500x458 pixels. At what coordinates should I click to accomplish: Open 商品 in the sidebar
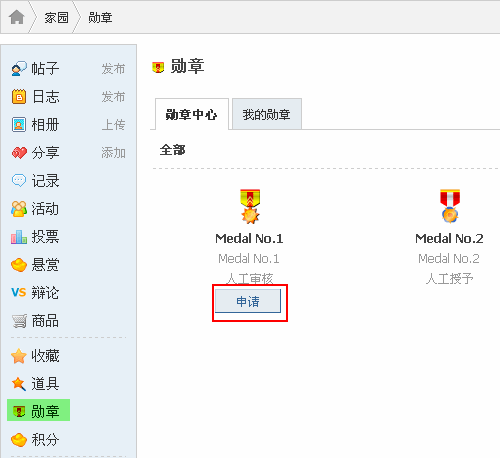[x=45, y=321]
